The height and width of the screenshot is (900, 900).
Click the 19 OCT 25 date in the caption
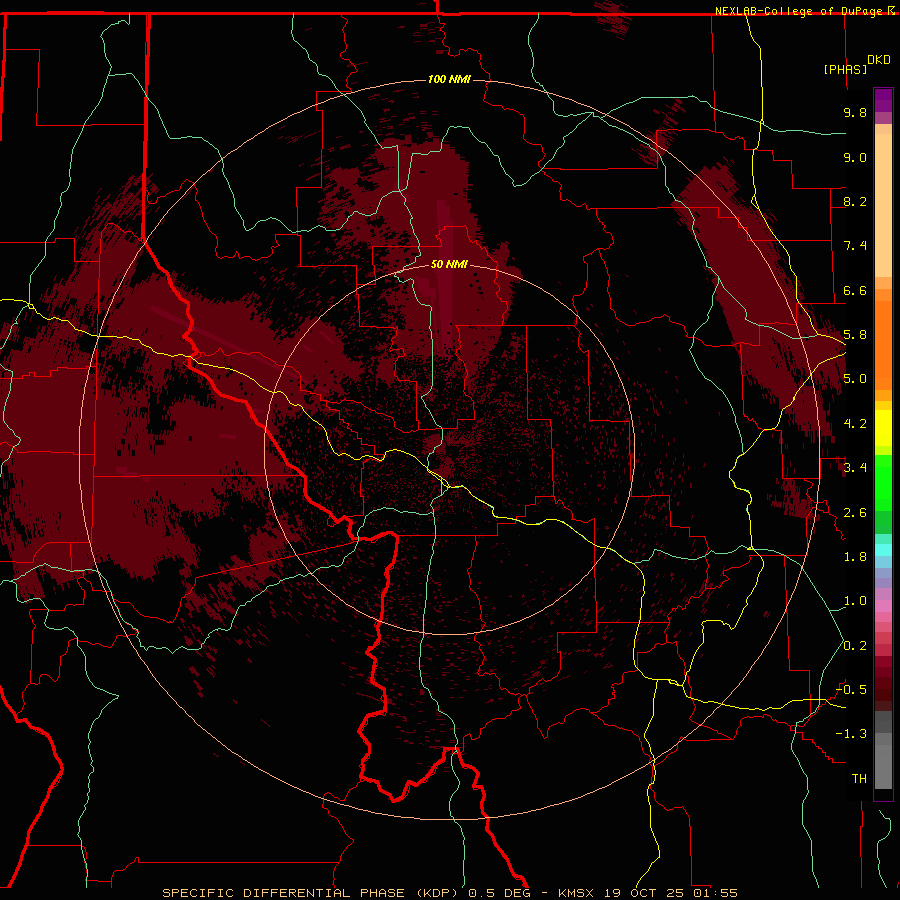click(x=642, y=893)
